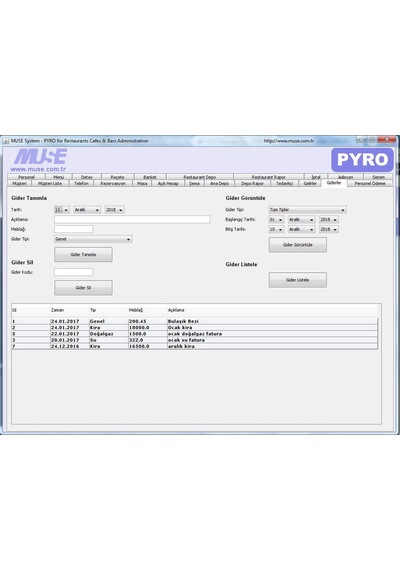
Task: Select the Masa tab
Action: [x=142, y=184]
